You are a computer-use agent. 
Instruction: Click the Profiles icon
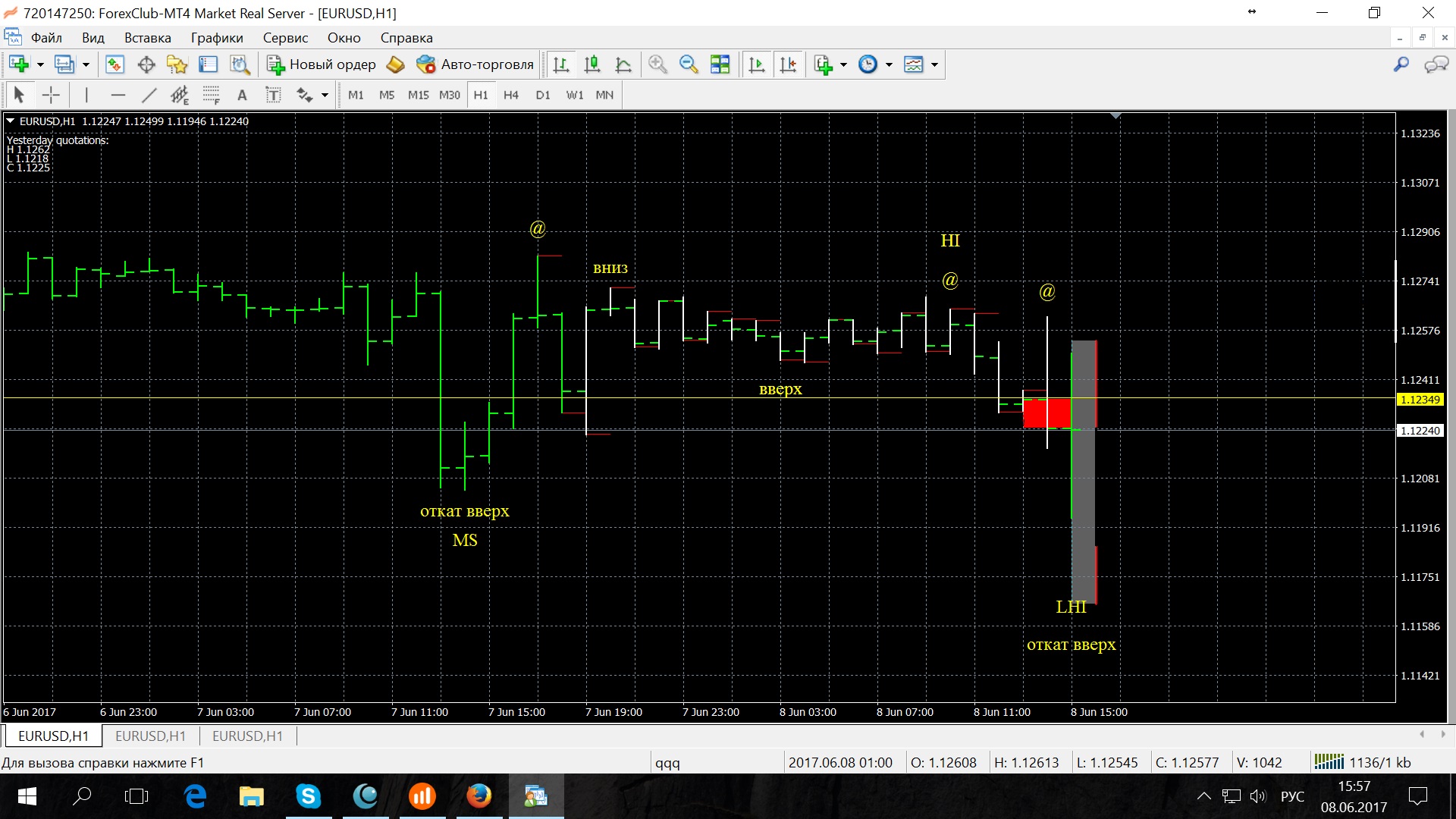coord(64,64)
